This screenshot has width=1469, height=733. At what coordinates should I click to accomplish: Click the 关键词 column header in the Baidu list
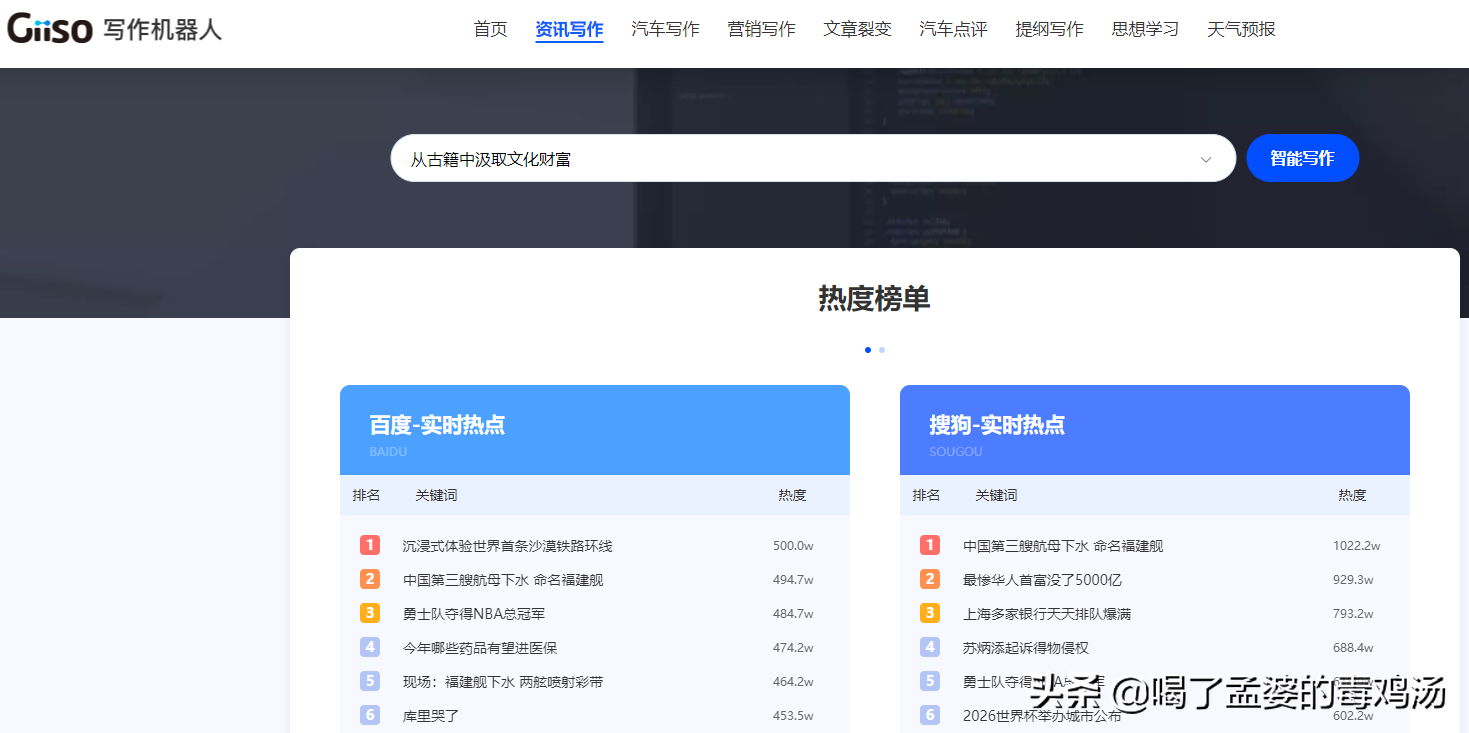pyautogui.click(x=436, y=495)
